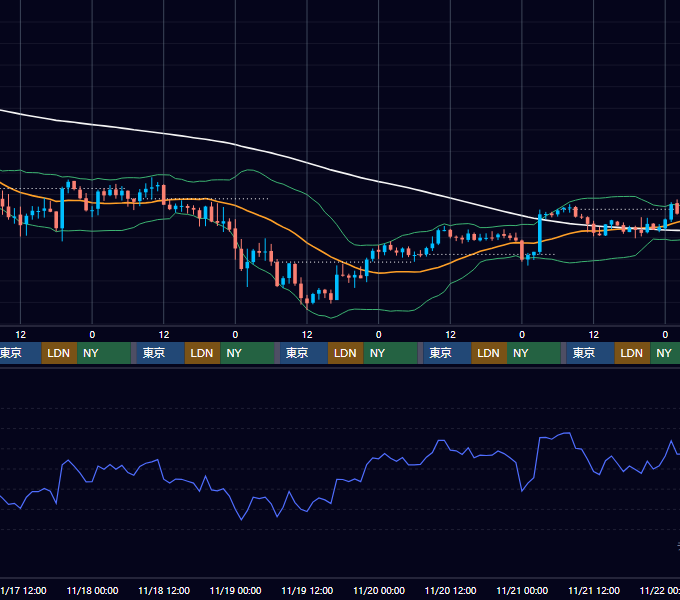Viewport: 680px width, 600px height.
Task: Click the hour label 12 above 11/19 12:00
Action: (x=307, y=335)
